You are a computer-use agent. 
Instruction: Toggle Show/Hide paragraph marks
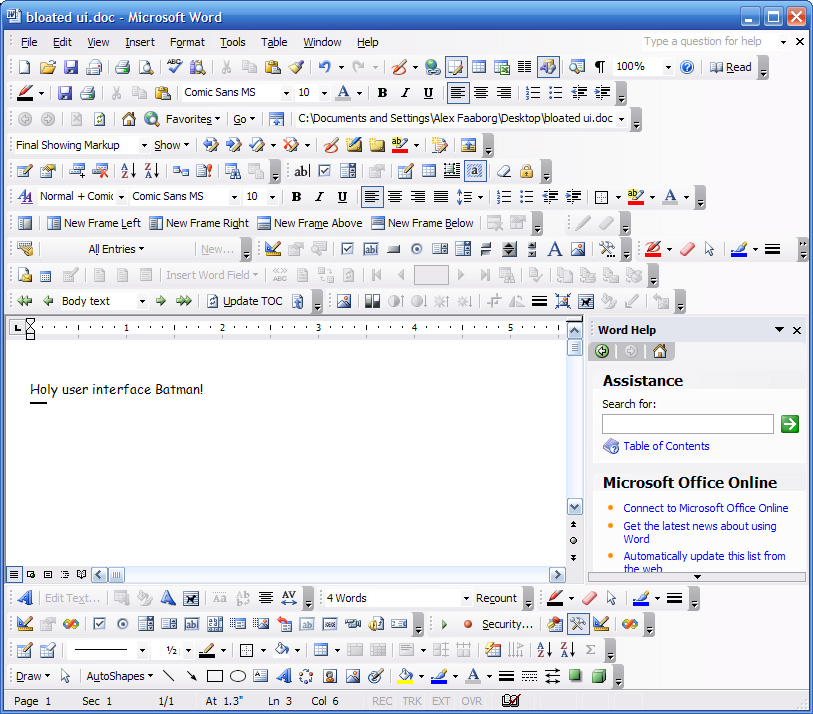click(x=600, y=67)
